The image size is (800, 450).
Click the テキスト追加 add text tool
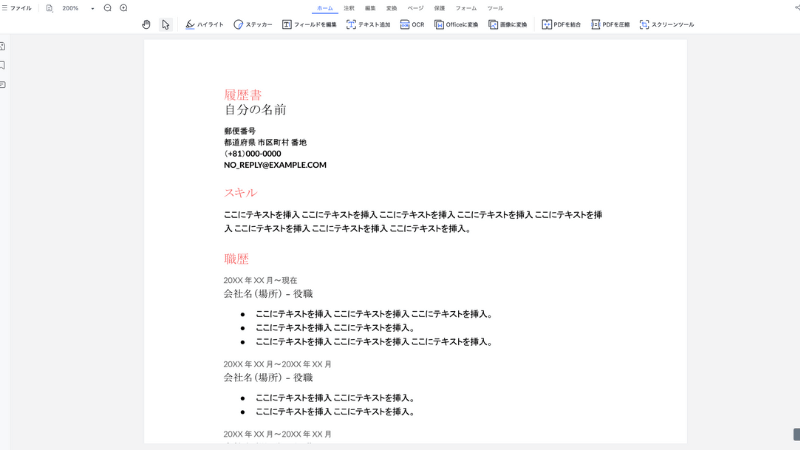[368, 24]
